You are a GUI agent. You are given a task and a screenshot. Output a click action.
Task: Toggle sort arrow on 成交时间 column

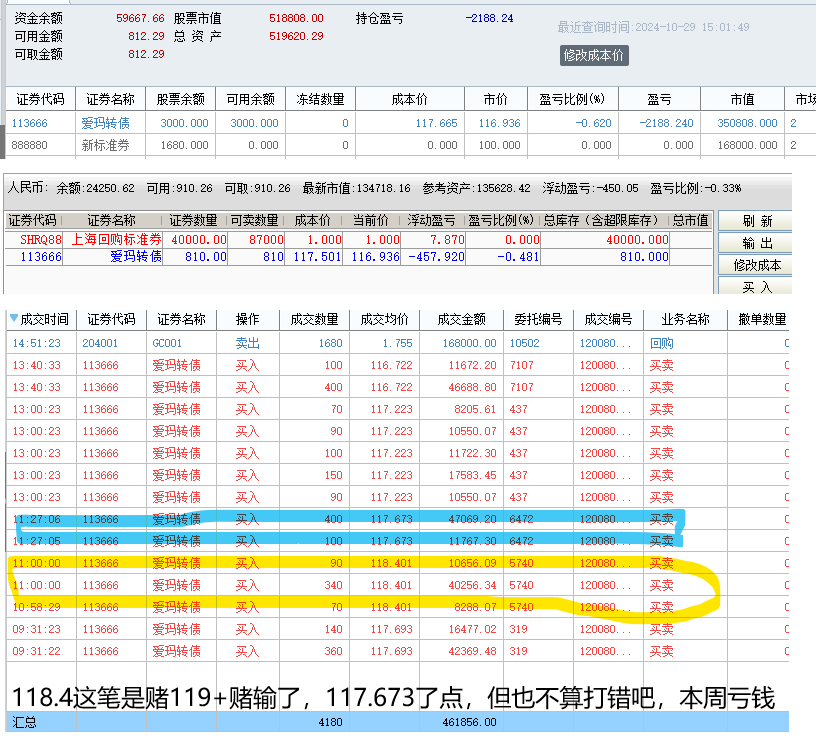[14, 319]
